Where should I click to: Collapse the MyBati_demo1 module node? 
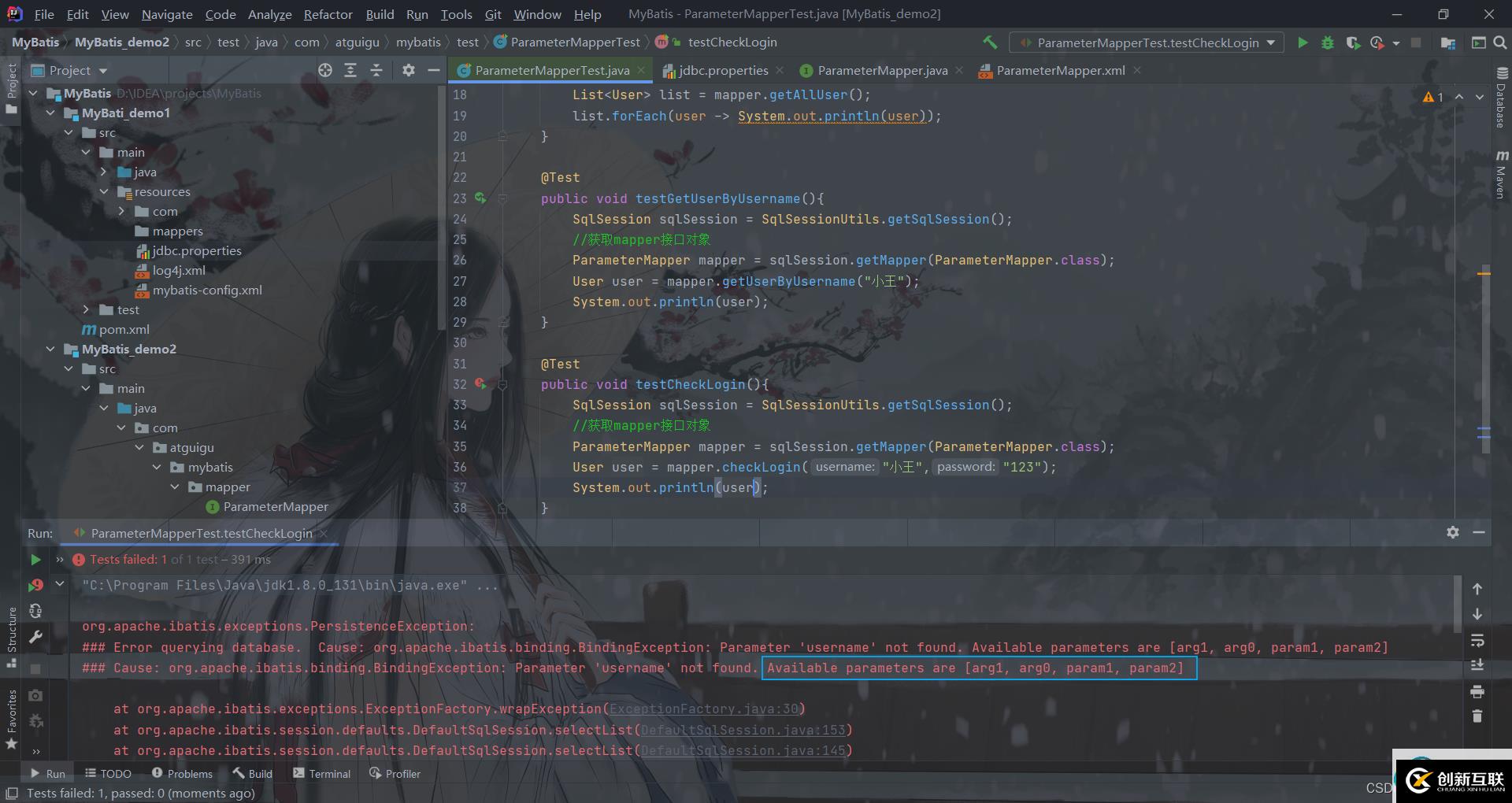tap(50, 113)
